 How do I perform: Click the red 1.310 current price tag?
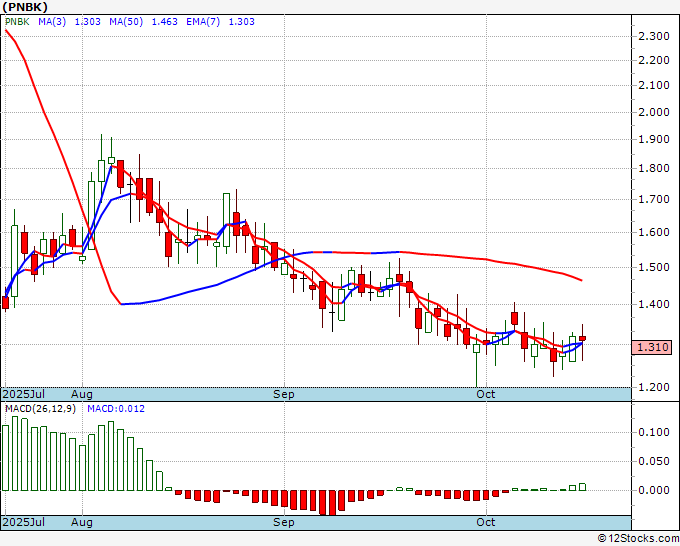652,347
